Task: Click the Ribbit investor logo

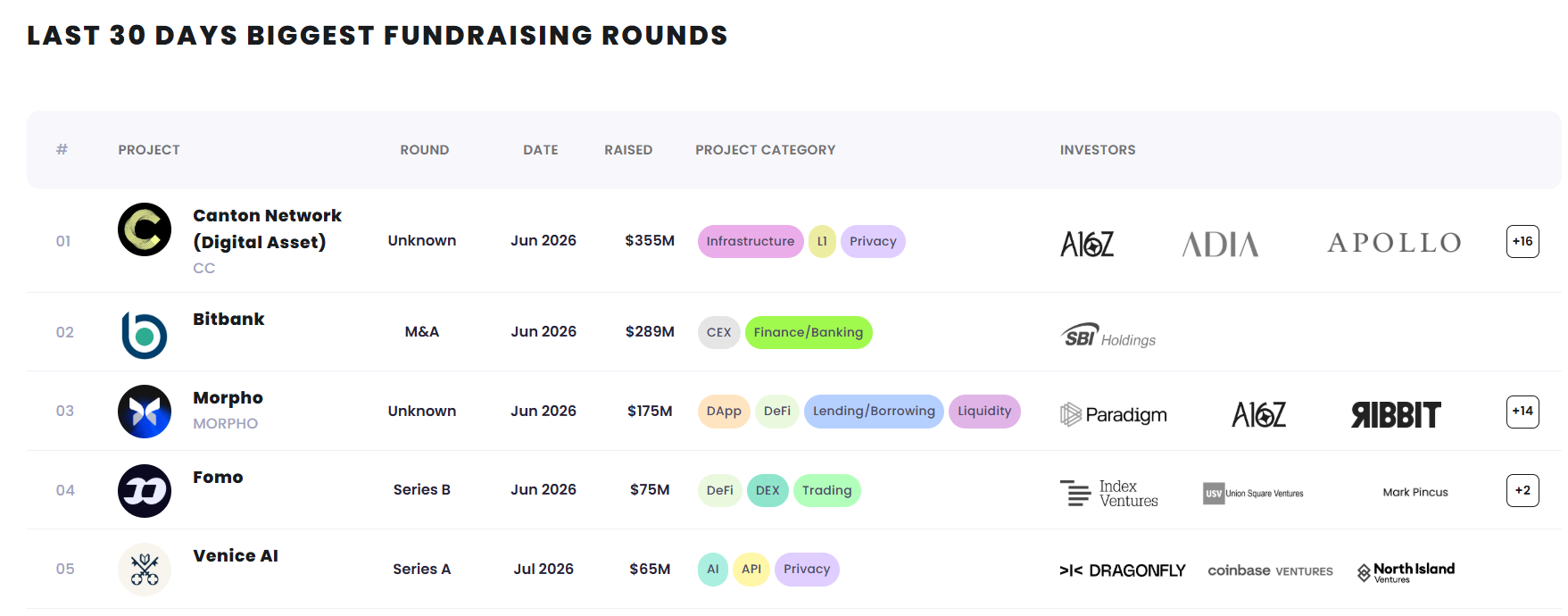Action: pos(1396,414)
